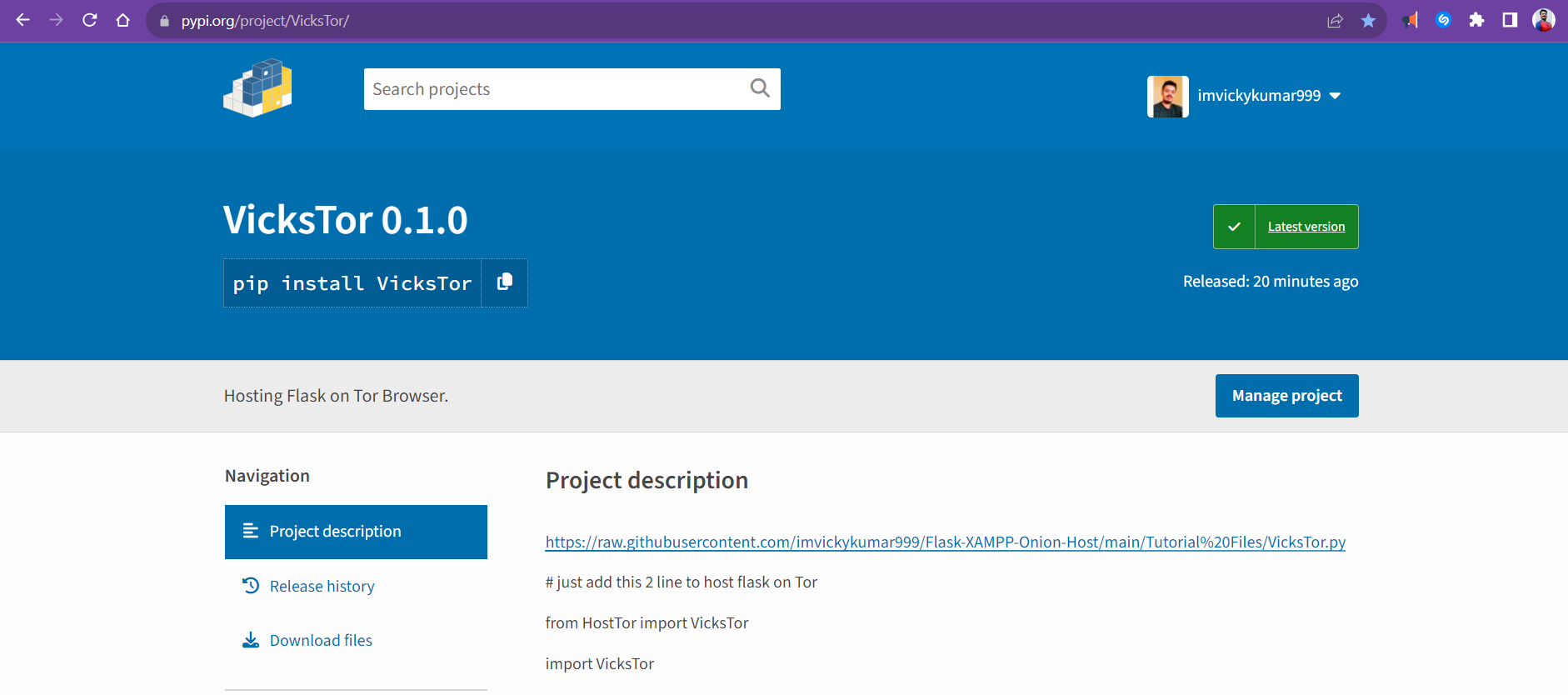1568x695 pixels.
Task: Click the 'VicksTor 0.1.0' heading
Action: pos(346,220)
